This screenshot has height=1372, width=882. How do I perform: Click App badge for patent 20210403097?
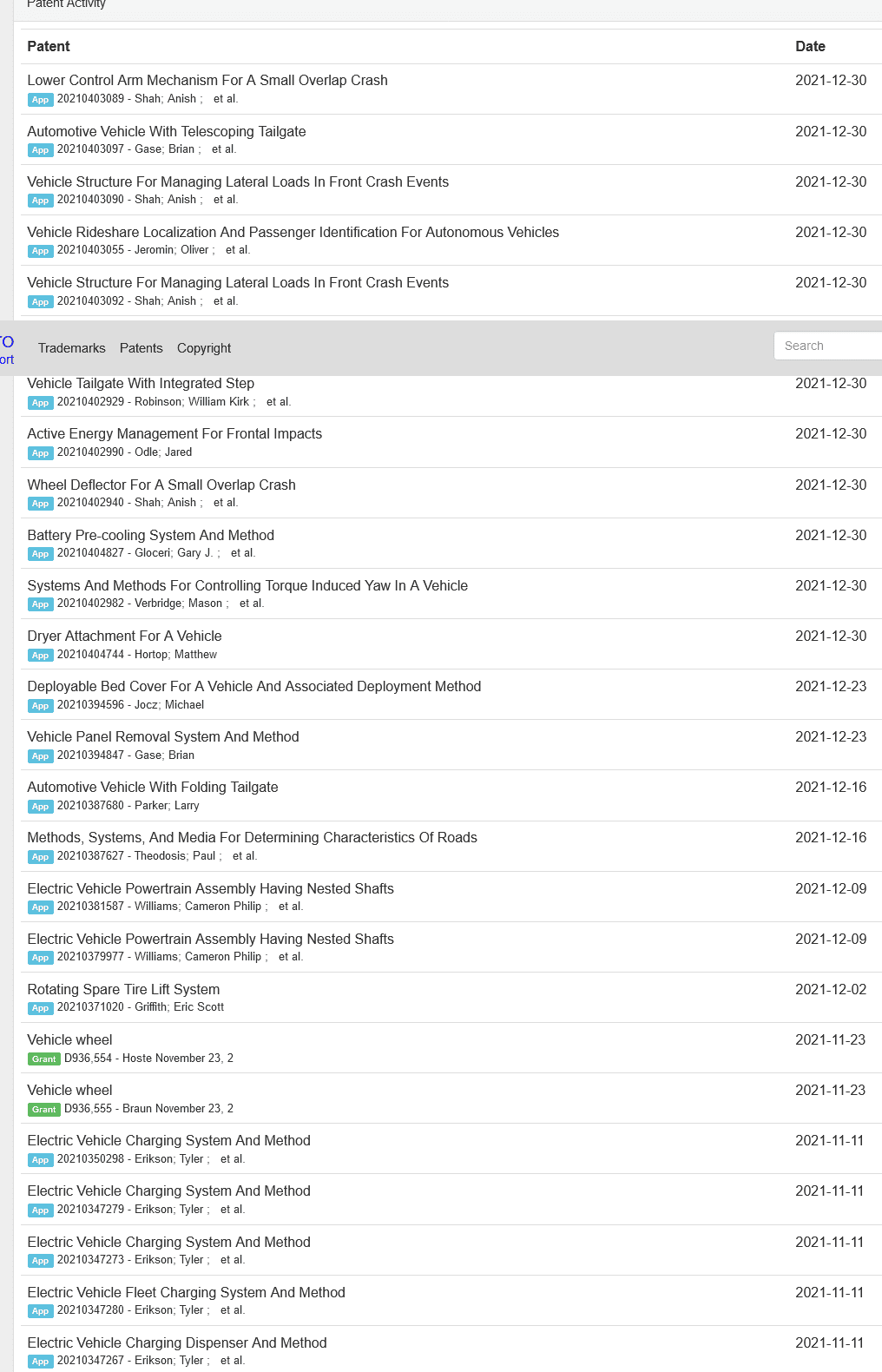coord(41,150)
